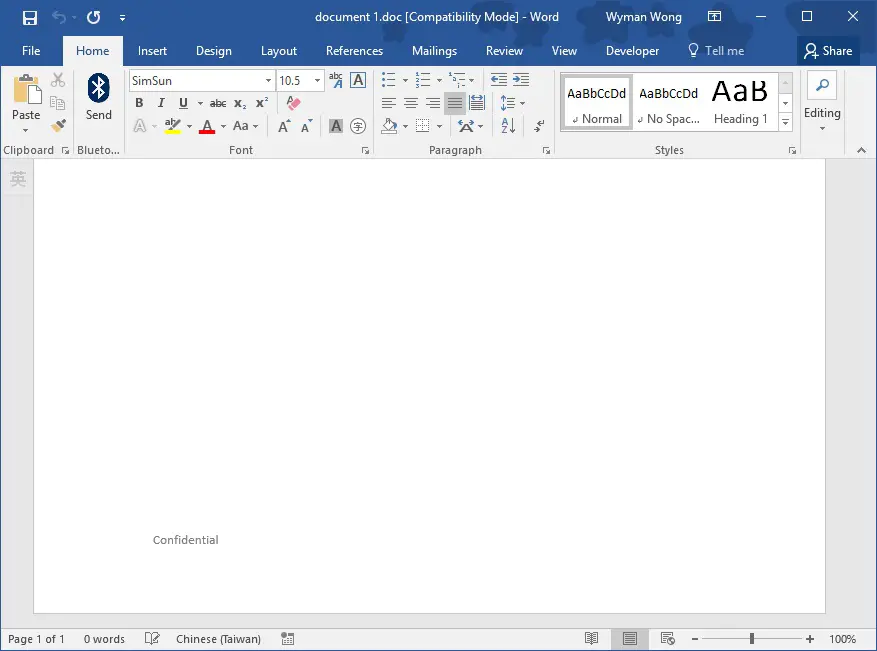Show paragraph marks icon
877x651 pixels.
click(539, 126)
